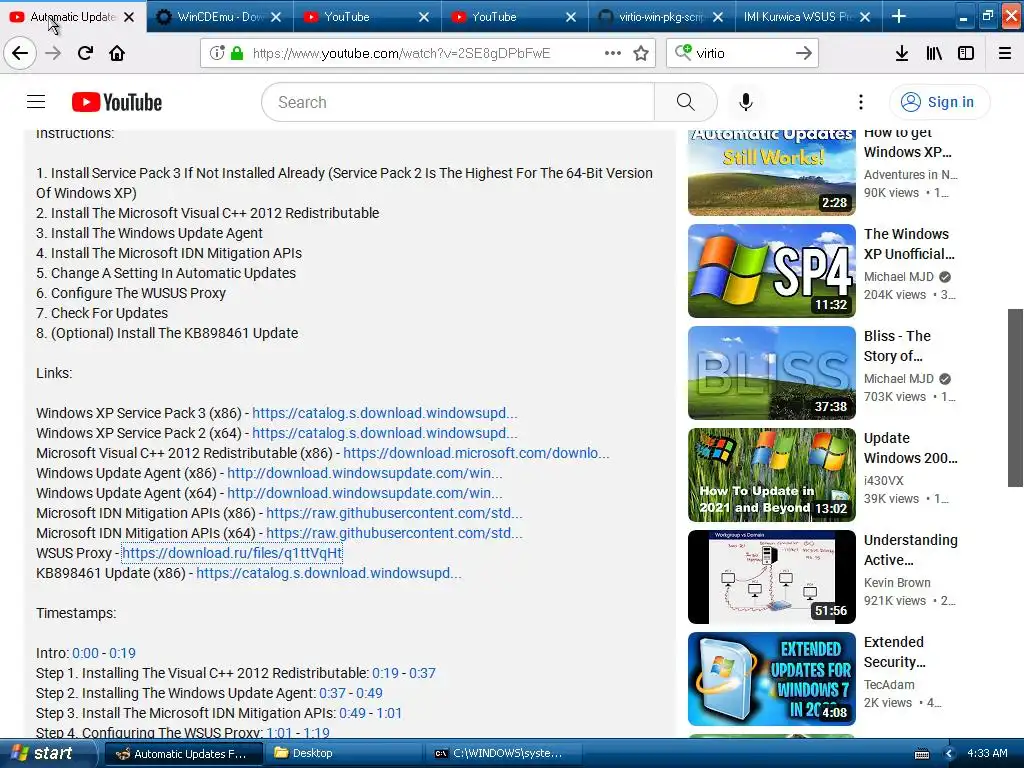Open Microsoft IDN Mitigation APIs x86 link
The height and width of the screenshot is (768, 1024).
point(394,513)
